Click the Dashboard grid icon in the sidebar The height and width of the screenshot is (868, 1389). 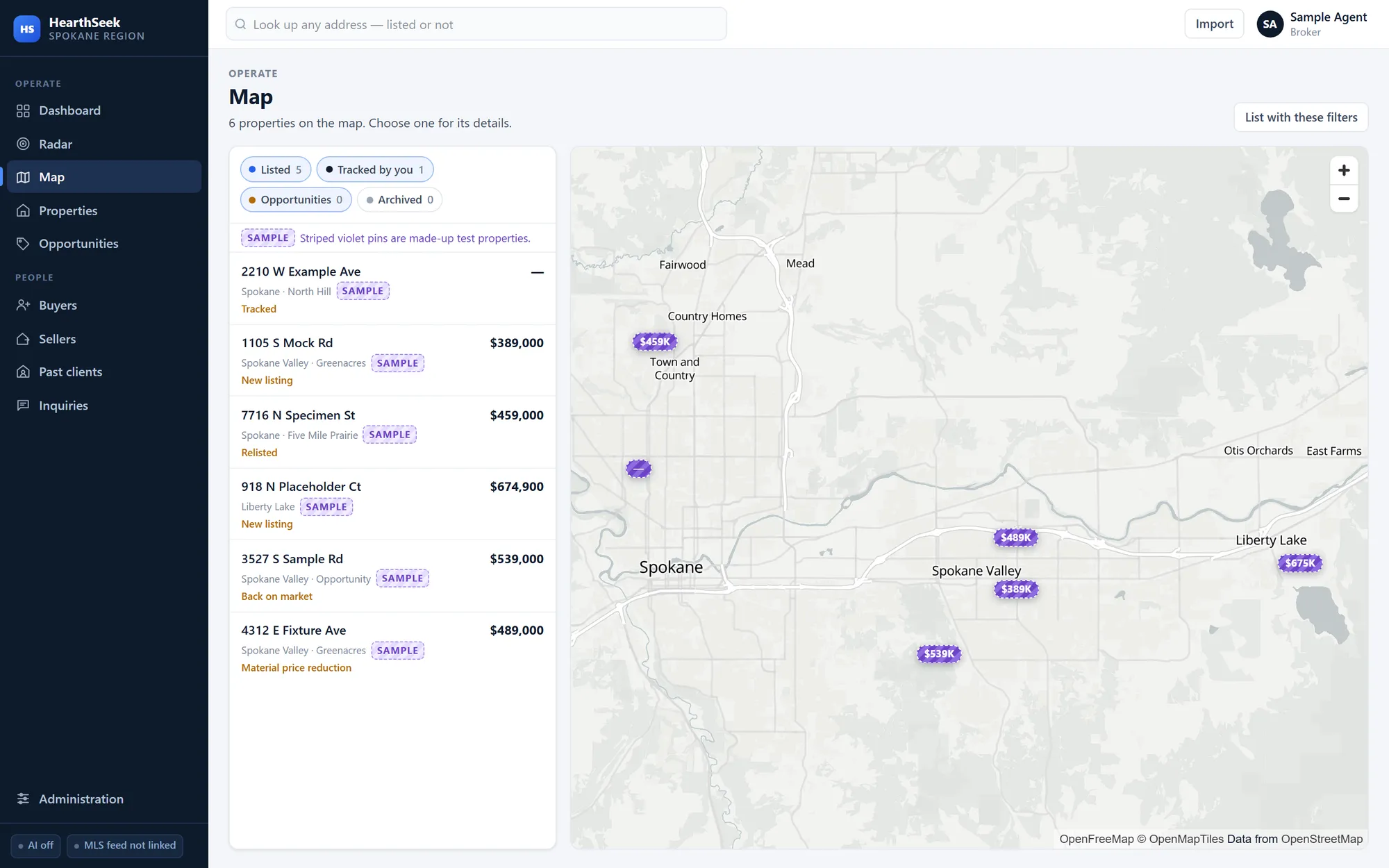coord(23,111)
